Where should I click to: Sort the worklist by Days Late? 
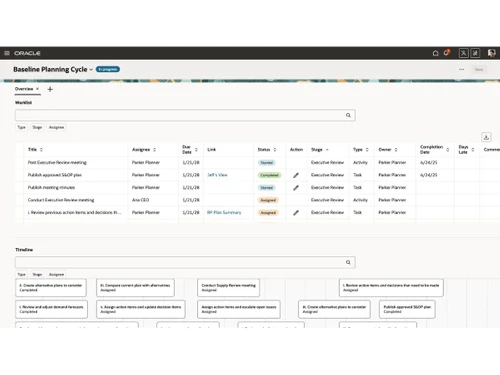pyautogui.click(x=473, y=150)
